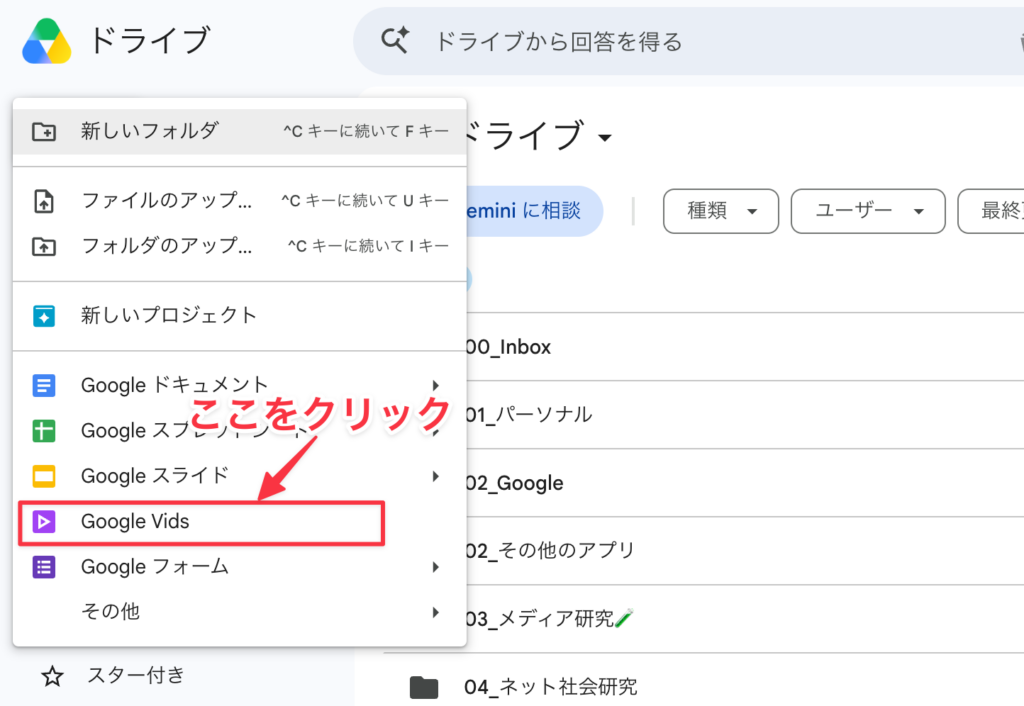Open the 03_メディア研究 folder row
Viewport: 1024px width, 706px height.
click(x=744, y=618)
